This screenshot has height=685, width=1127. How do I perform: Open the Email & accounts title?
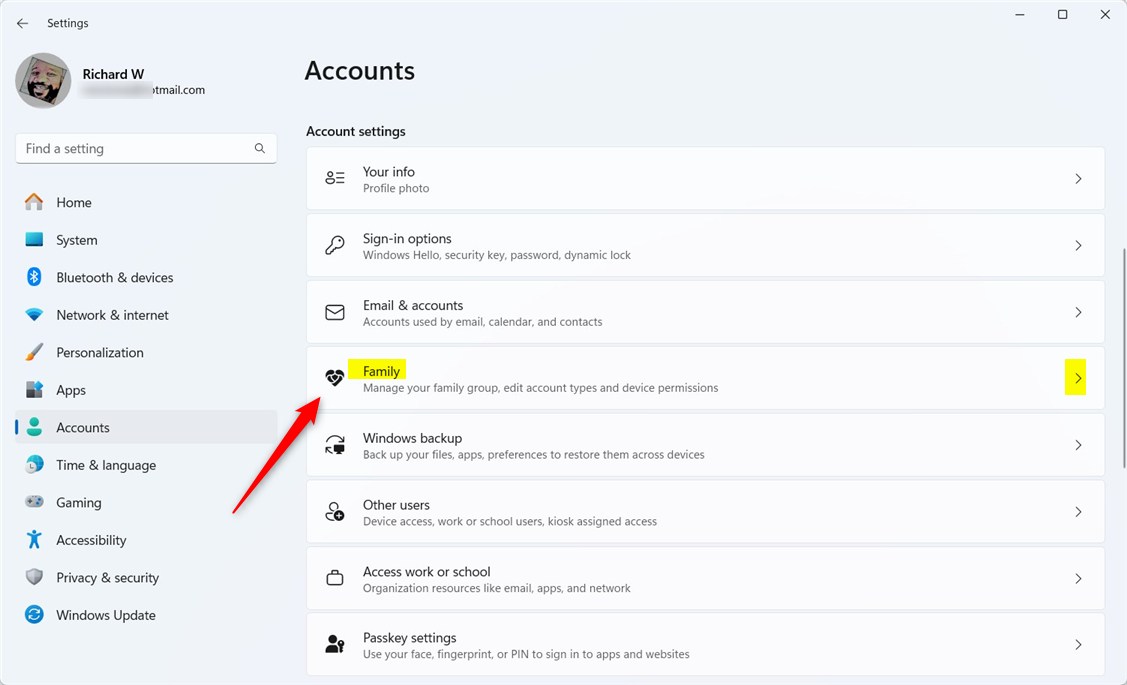(413, 305)
